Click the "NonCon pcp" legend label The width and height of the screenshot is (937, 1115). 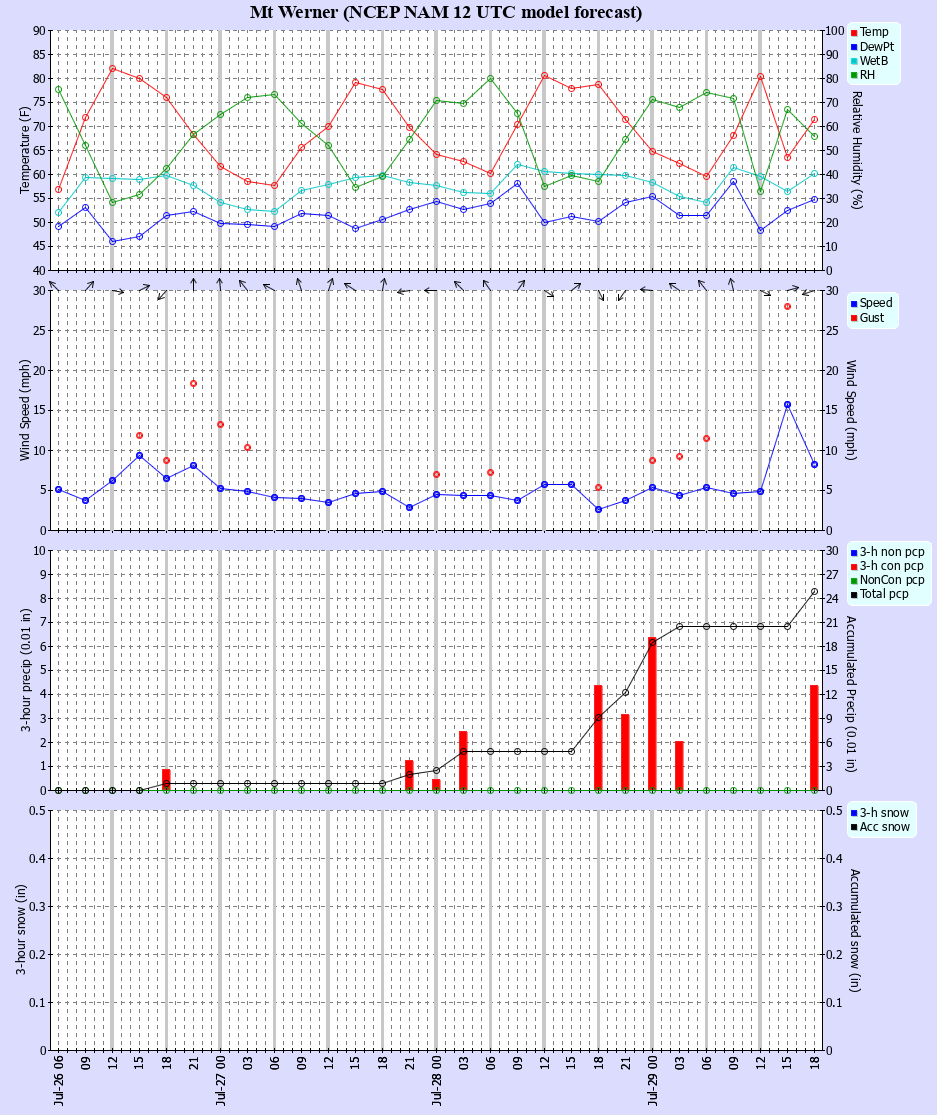892,580
